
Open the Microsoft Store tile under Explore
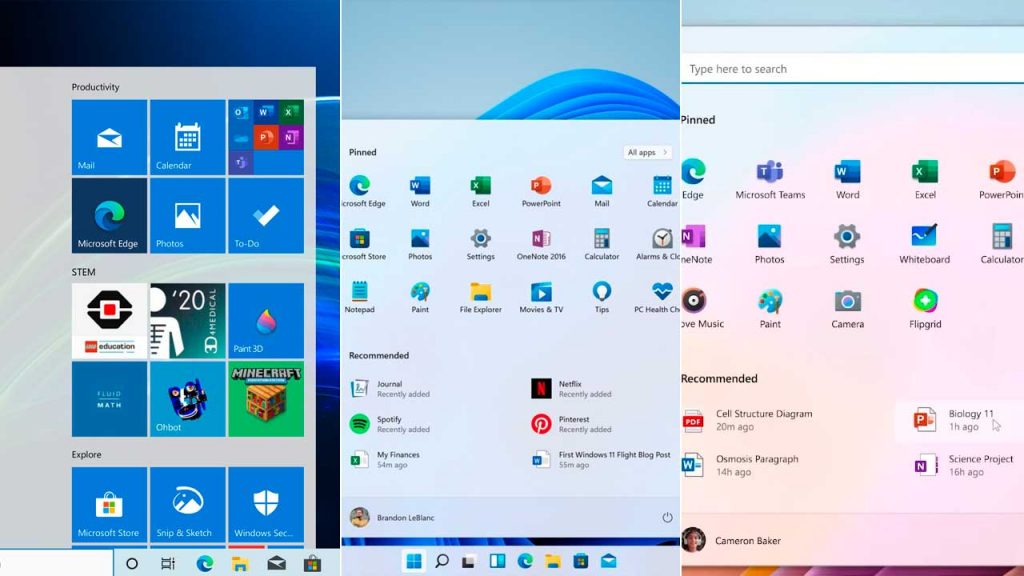point(109,504)
